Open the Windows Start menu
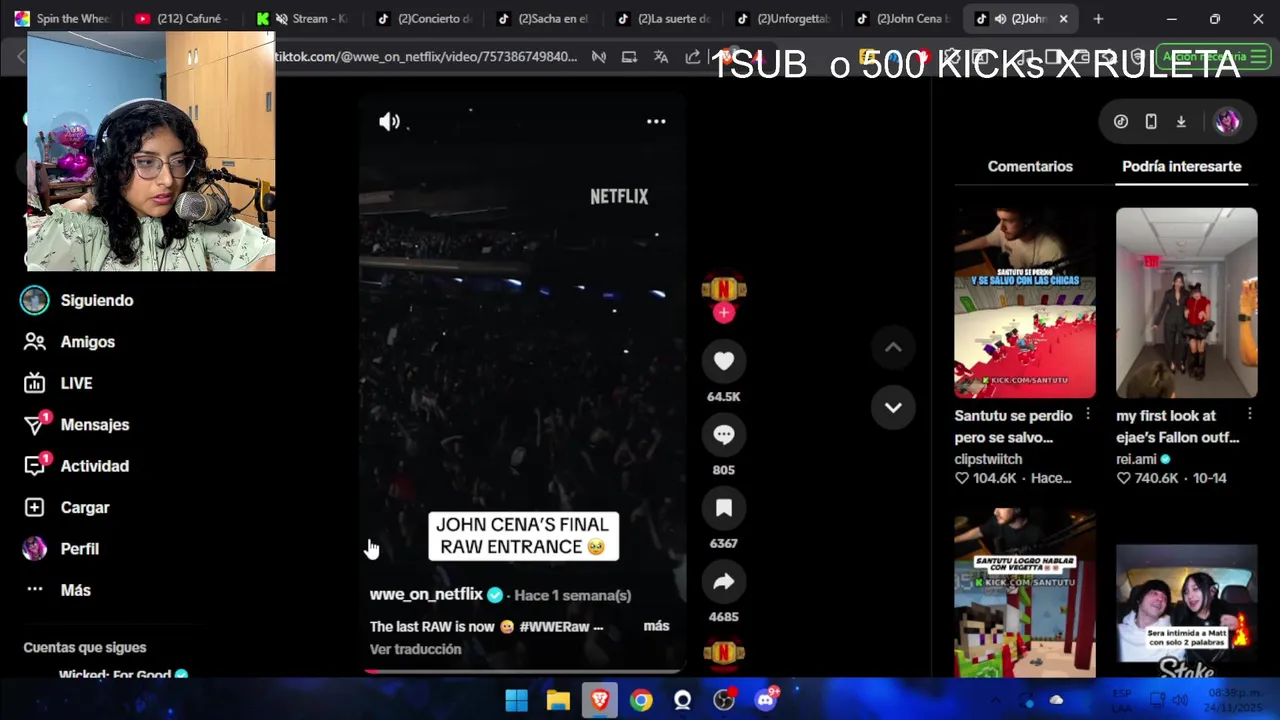The image size is (1280, 720). pyautogui.click(x=516, y=700)
